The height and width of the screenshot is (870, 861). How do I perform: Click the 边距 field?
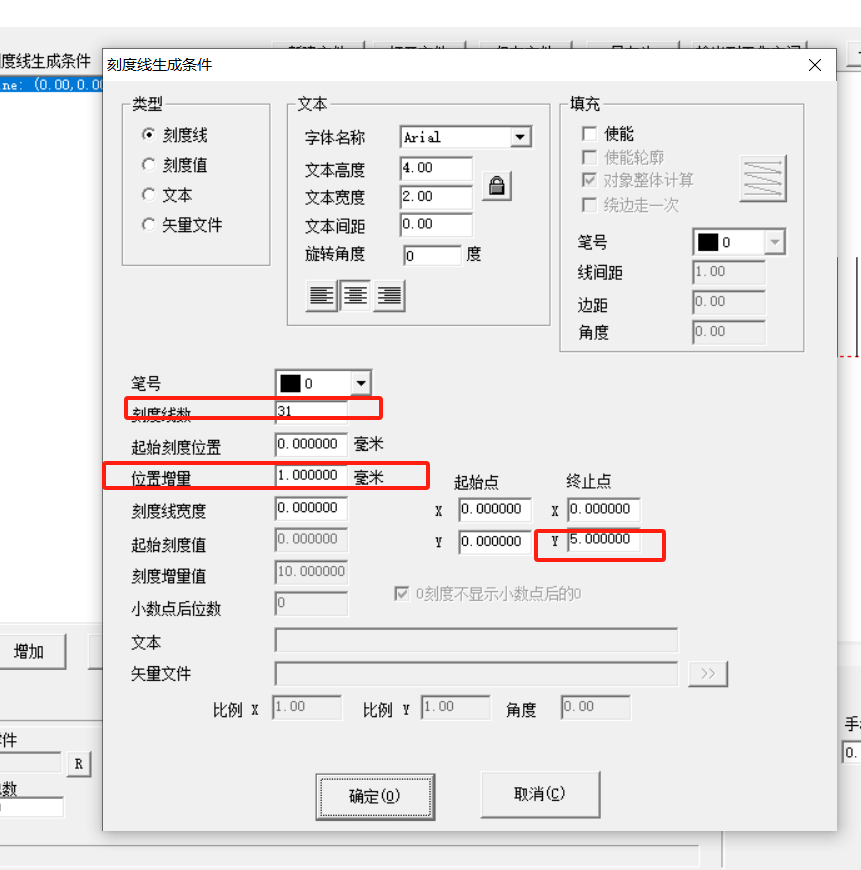click(729, 302)
